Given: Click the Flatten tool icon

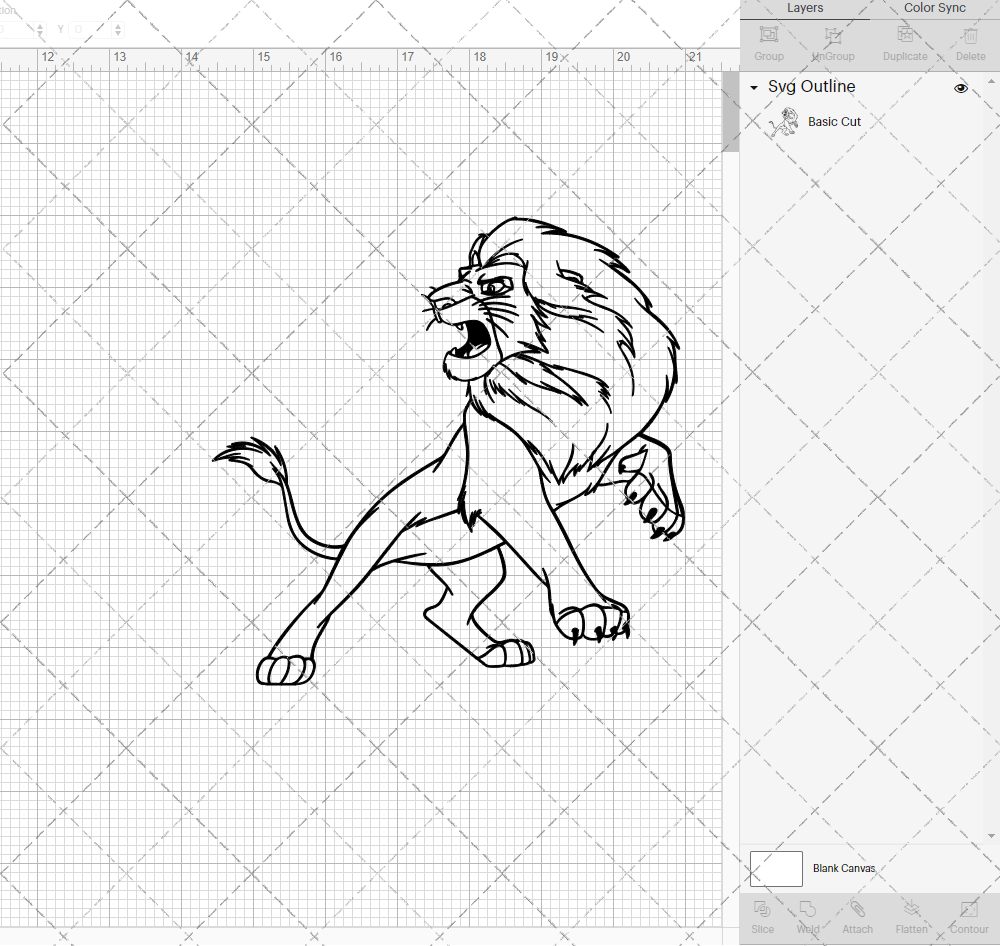Looking at the screenshot, I should coord(910,910).
